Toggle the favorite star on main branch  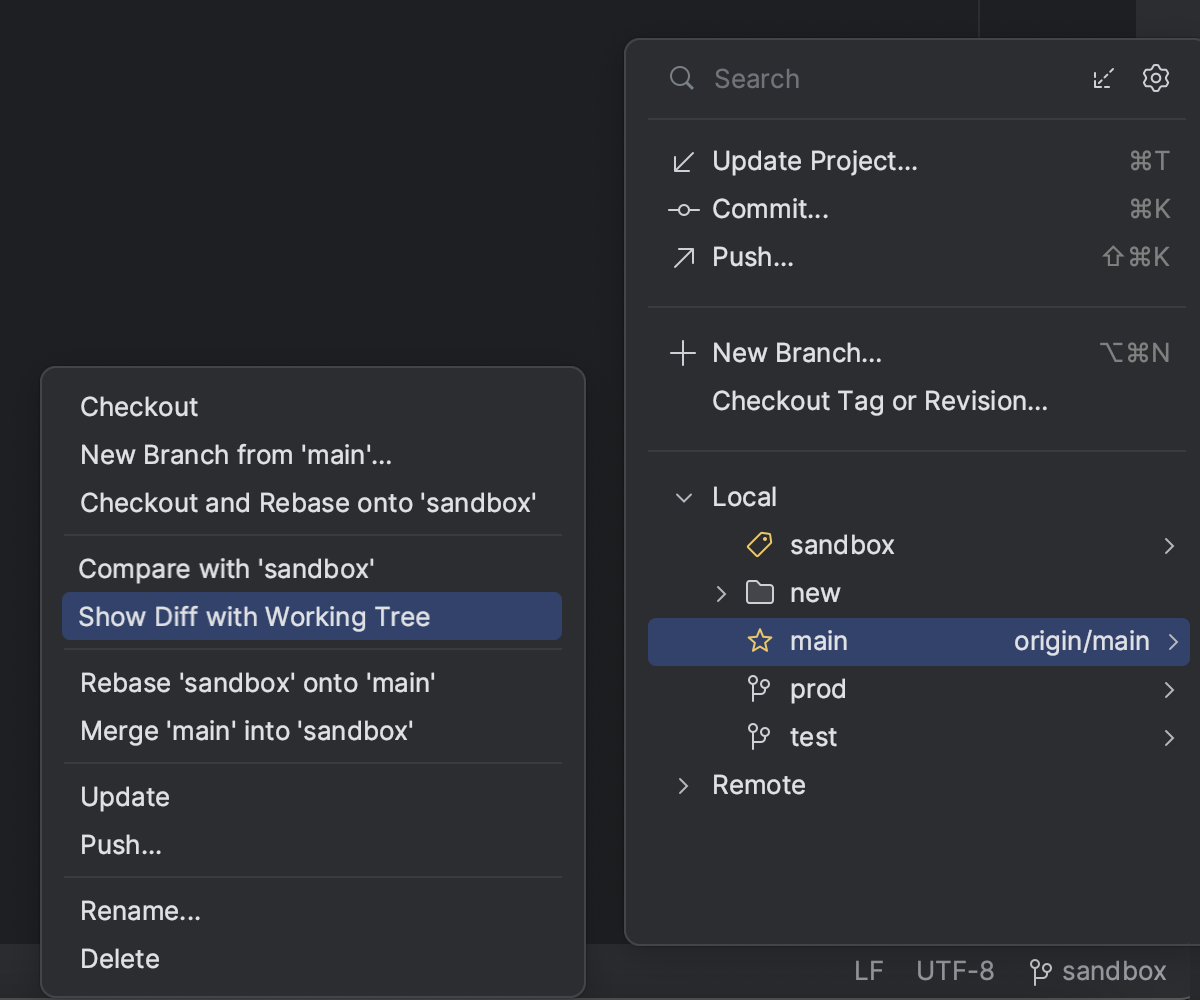pyautogui.click(x=759, y=641)
